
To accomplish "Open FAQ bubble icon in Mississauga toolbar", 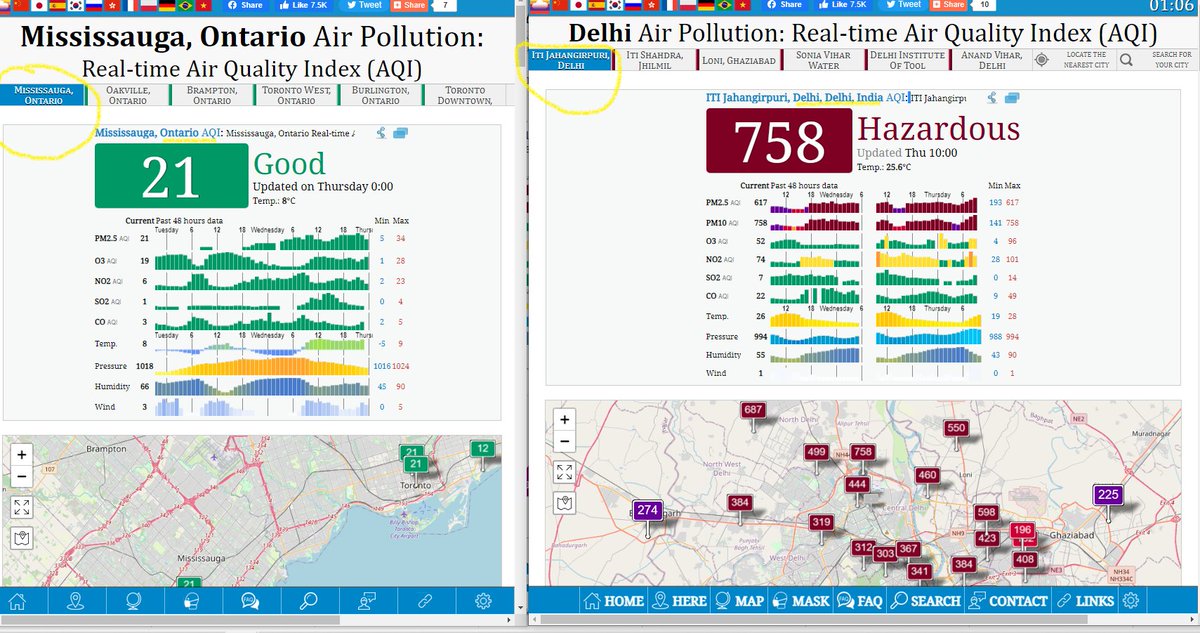I will [x=249, y=601].
